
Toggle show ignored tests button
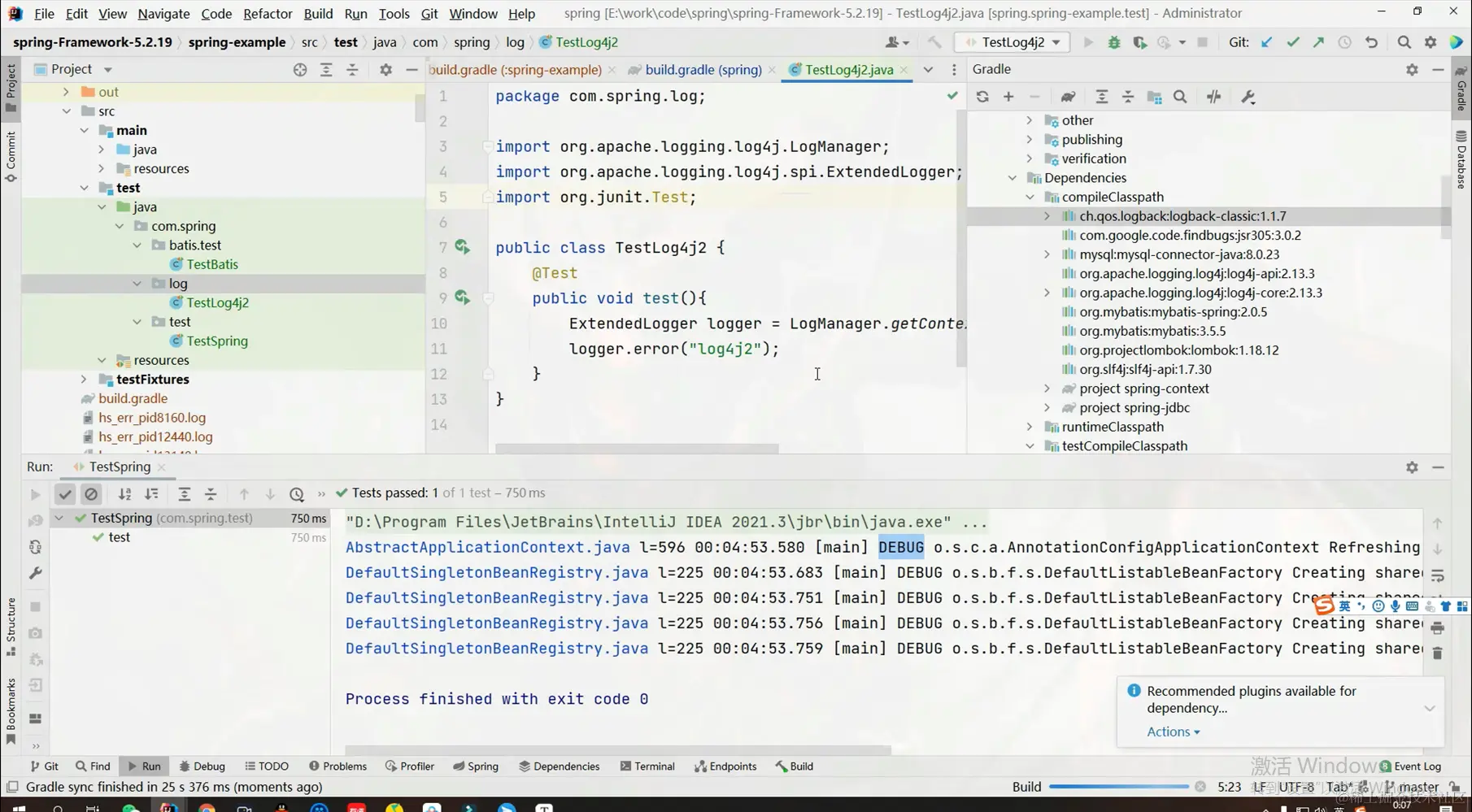(91, 494)
